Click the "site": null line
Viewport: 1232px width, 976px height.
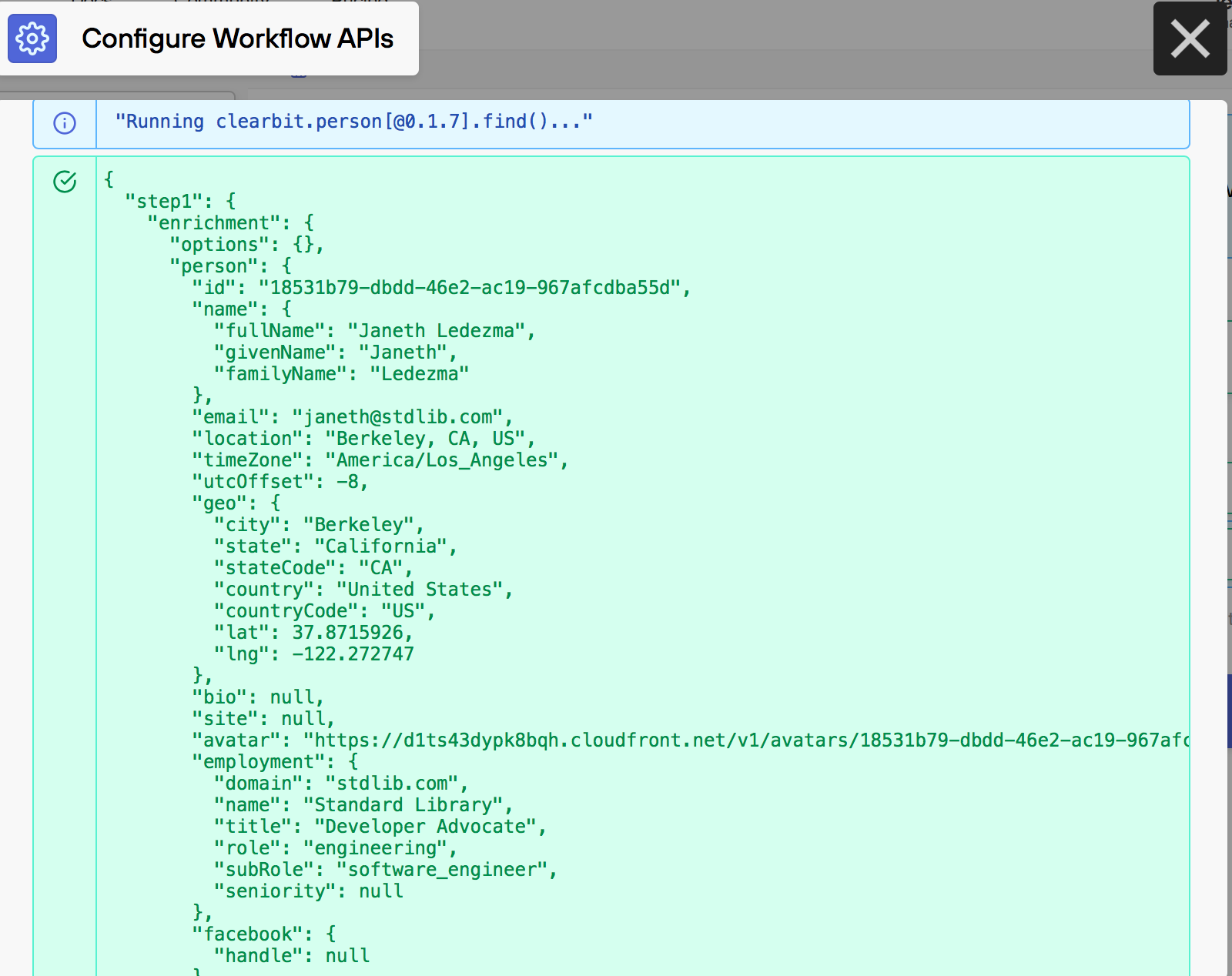264,719
